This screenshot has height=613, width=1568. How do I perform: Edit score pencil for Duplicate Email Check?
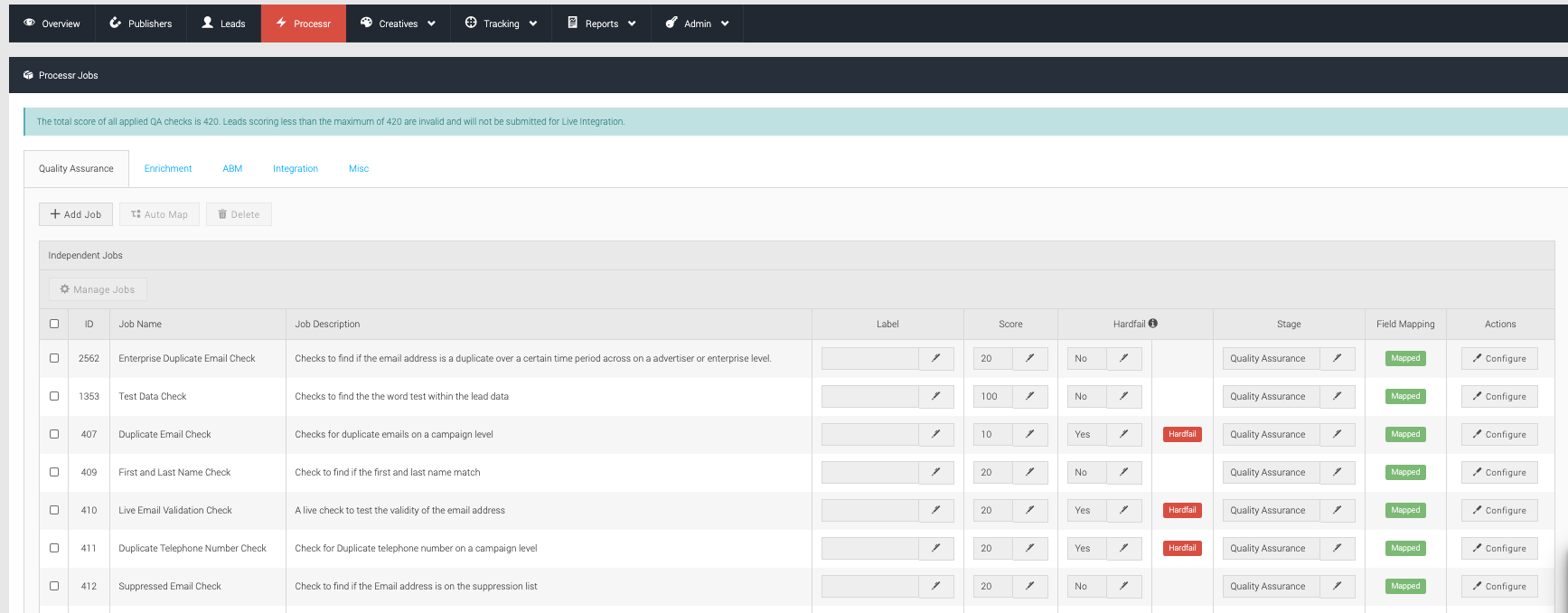point(1030,435)
